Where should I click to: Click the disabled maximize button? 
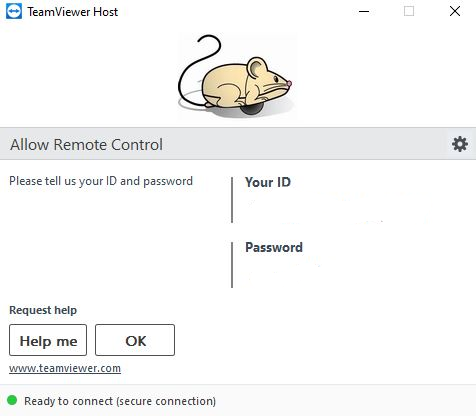click(409, 11)
